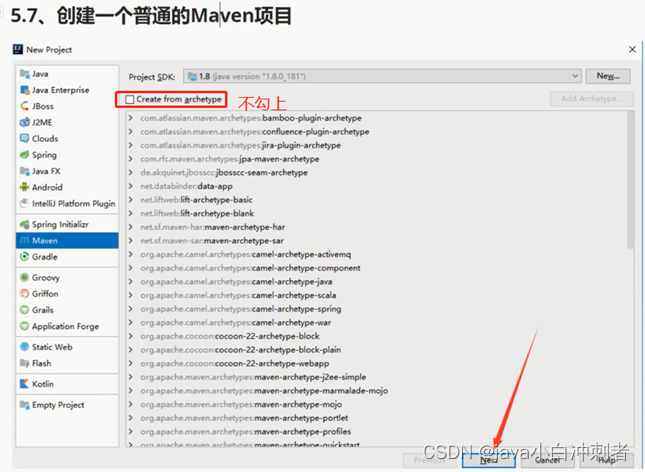Click the Android robot icon
645x472 pixels.
click(24, 187)
